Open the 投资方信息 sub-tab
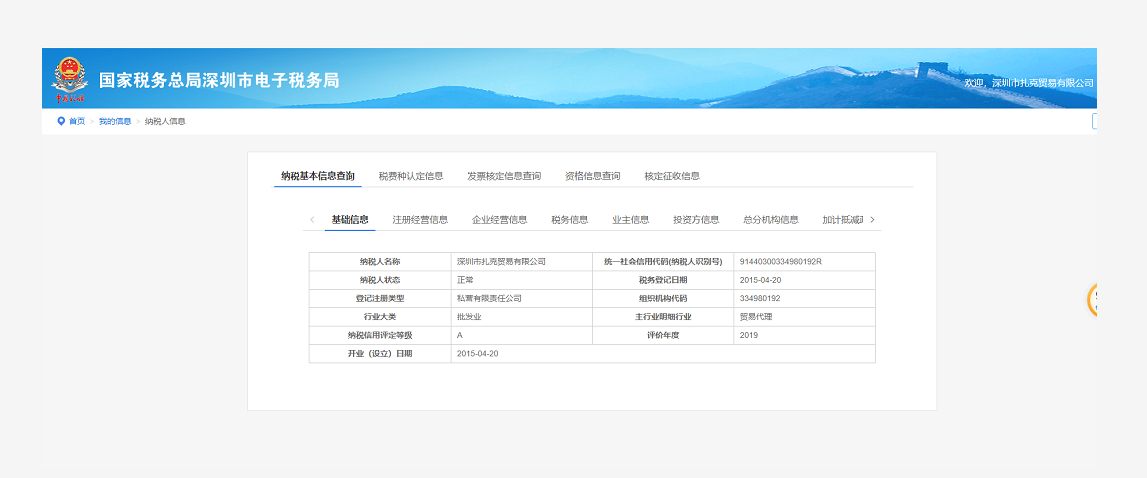Screen dimensions: 1147x478 pos(696,220)
